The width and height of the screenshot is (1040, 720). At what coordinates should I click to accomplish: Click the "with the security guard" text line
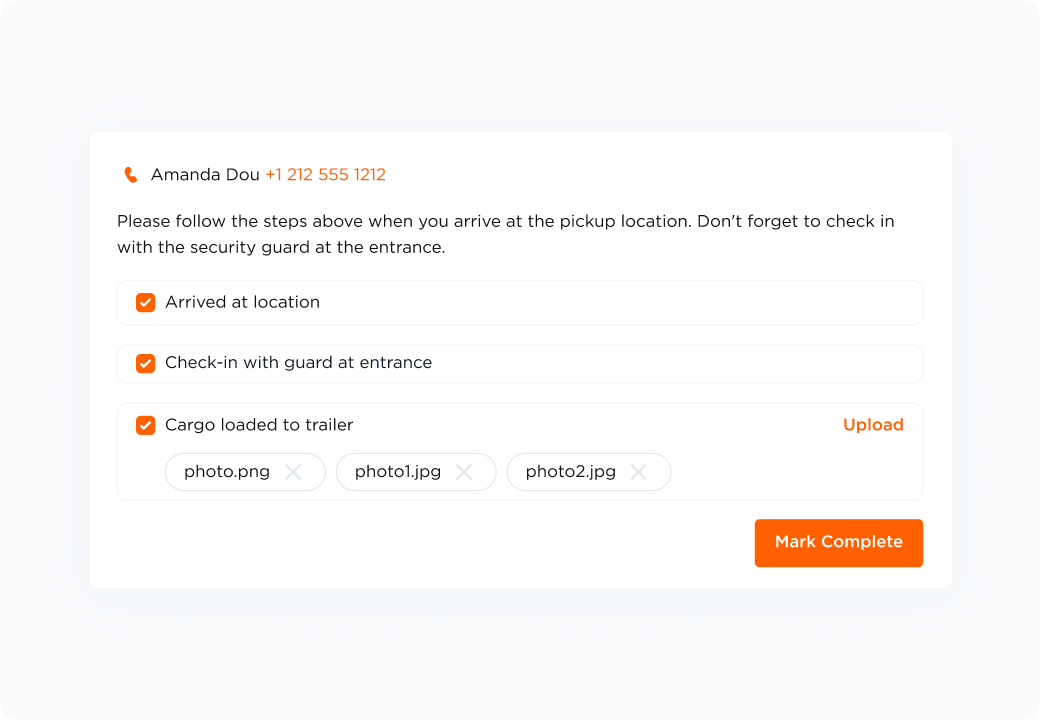click(x=280, y=247)
